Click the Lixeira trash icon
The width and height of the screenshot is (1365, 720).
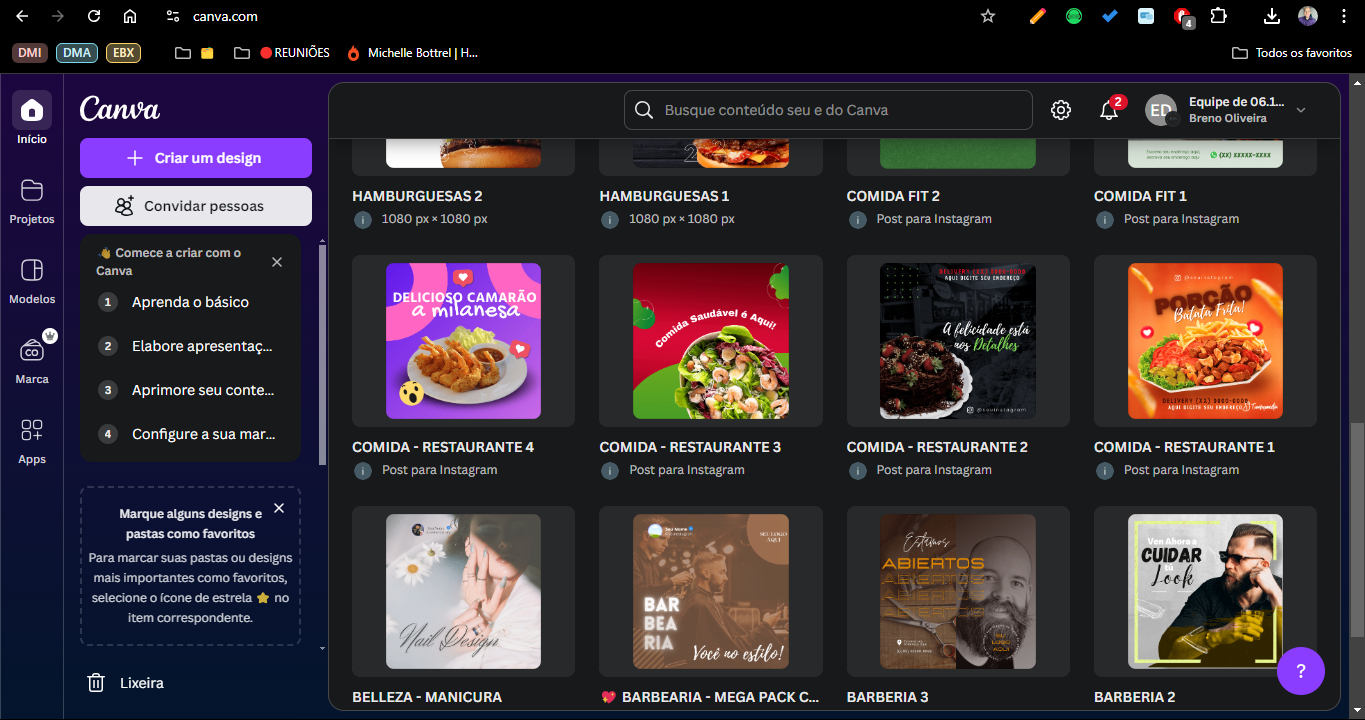(96, 683)
